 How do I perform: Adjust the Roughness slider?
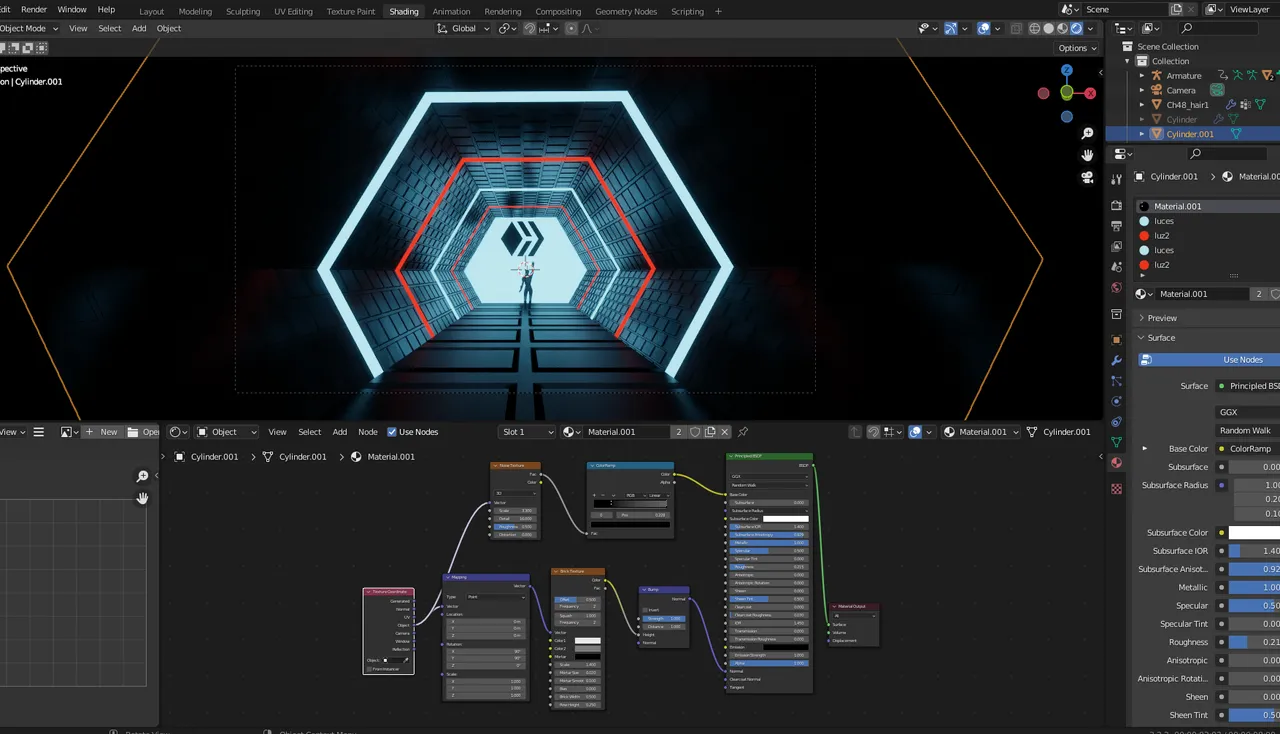1254,642
